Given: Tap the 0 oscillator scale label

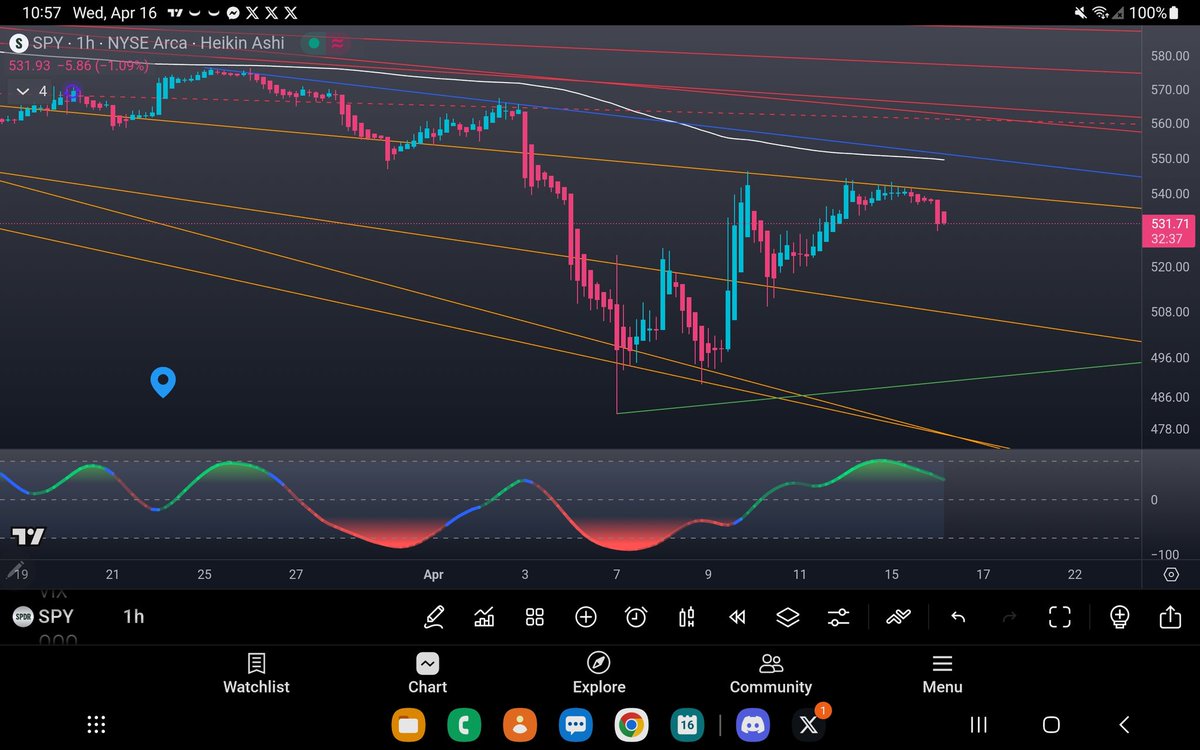Looking at the screenshot, I should tap(1154, 500).
